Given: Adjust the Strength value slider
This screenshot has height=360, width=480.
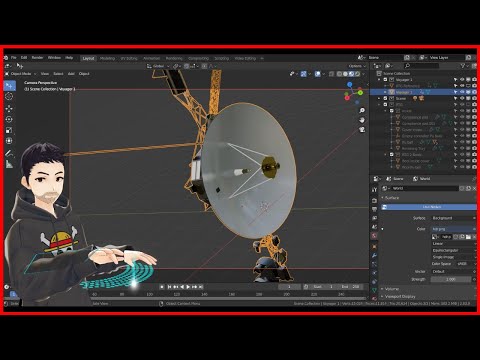Looking at the screenshot, I should [x=451, y=279].
